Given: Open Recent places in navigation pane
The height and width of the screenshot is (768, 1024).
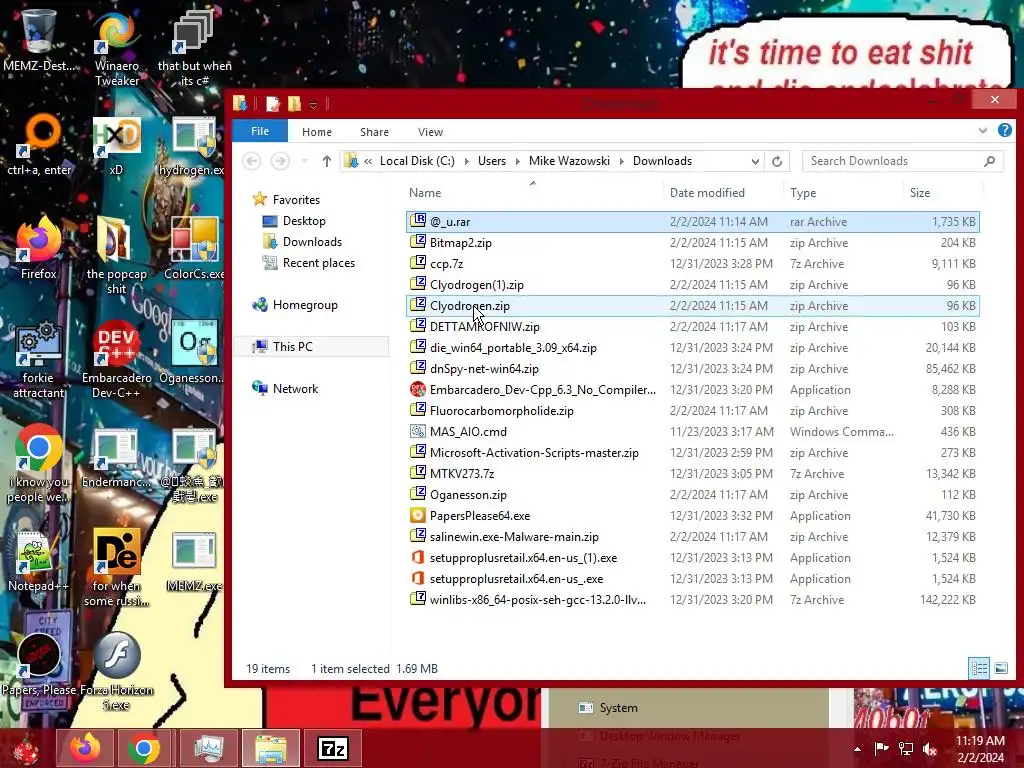Looking at the screenshot, I should tap(319, 263).
